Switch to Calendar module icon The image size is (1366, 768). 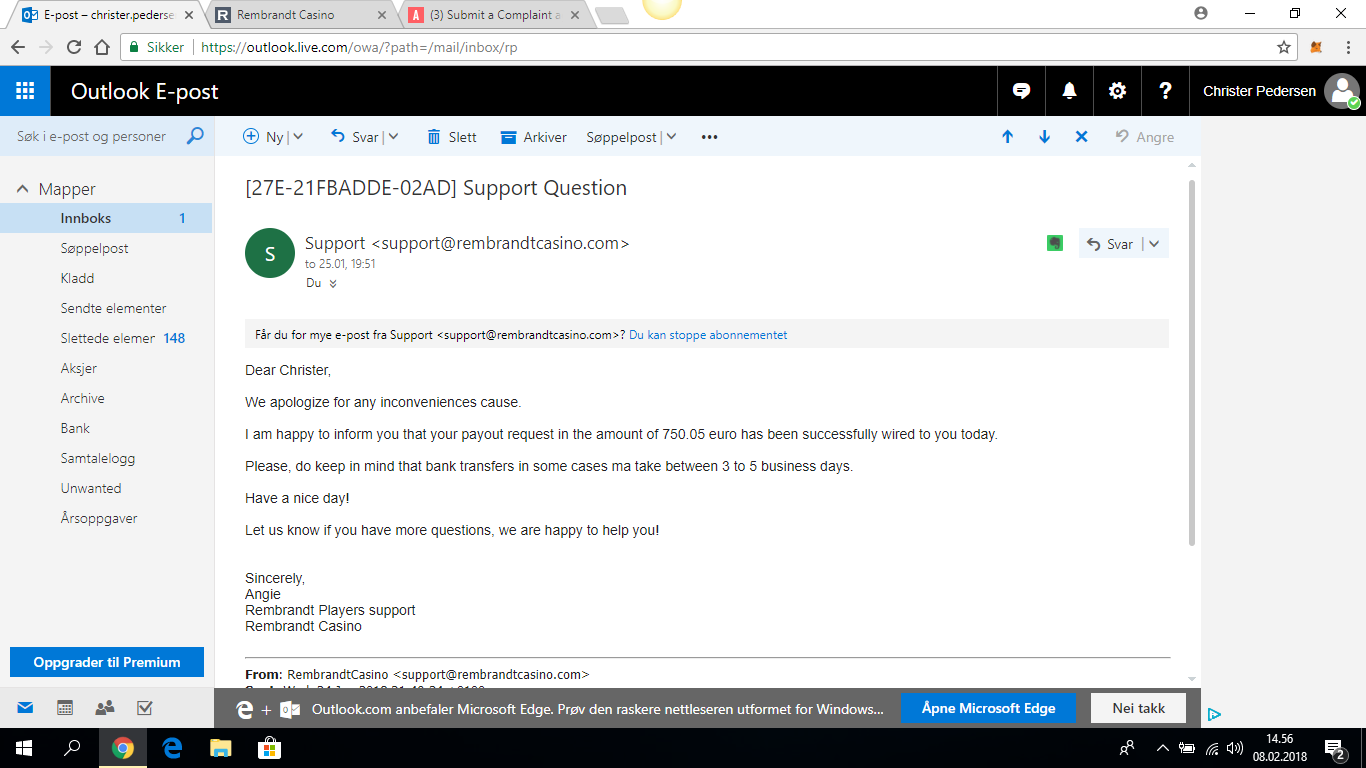coord(65,707)
